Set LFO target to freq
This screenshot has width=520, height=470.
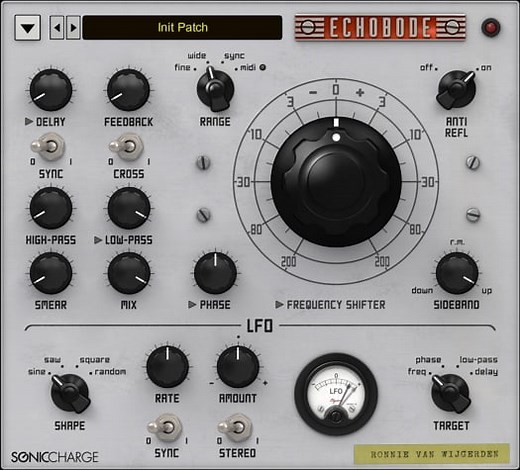(x=417, y=372)
